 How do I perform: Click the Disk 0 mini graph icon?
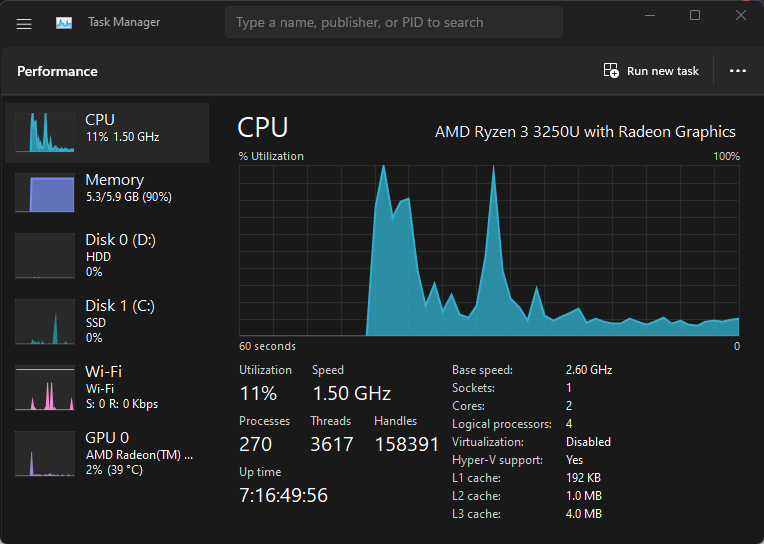coord(45,256)
